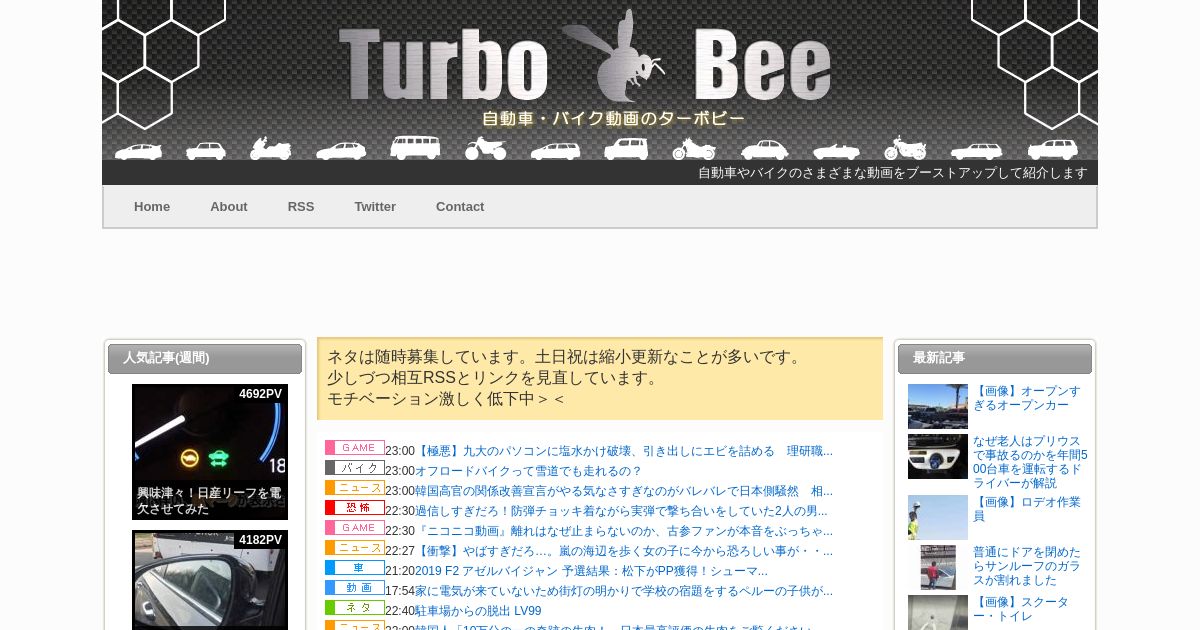
Task: Click timestamp 22:40 in article list
Action: point(400,611)
